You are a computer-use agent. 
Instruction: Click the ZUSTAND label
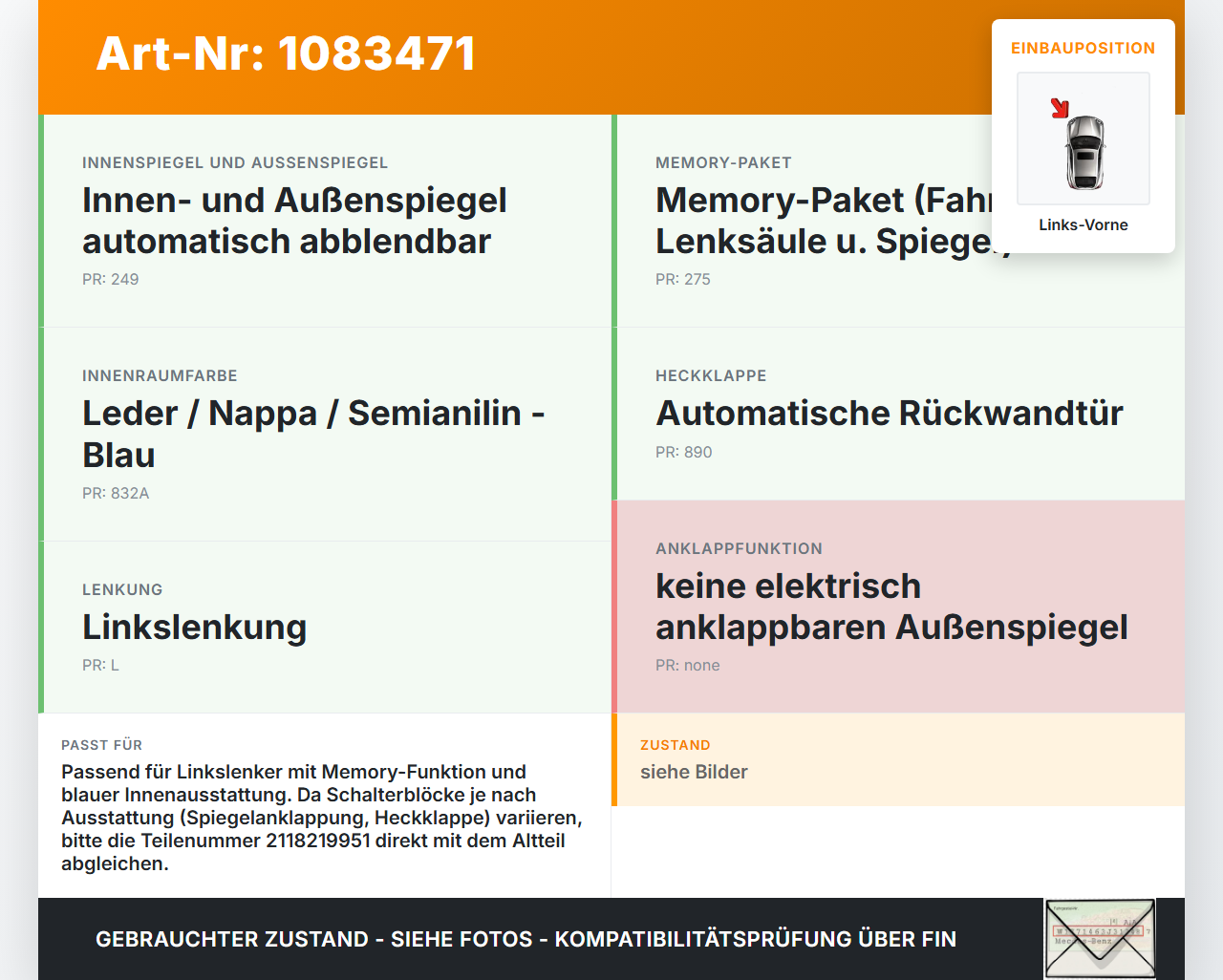[675, 745]
